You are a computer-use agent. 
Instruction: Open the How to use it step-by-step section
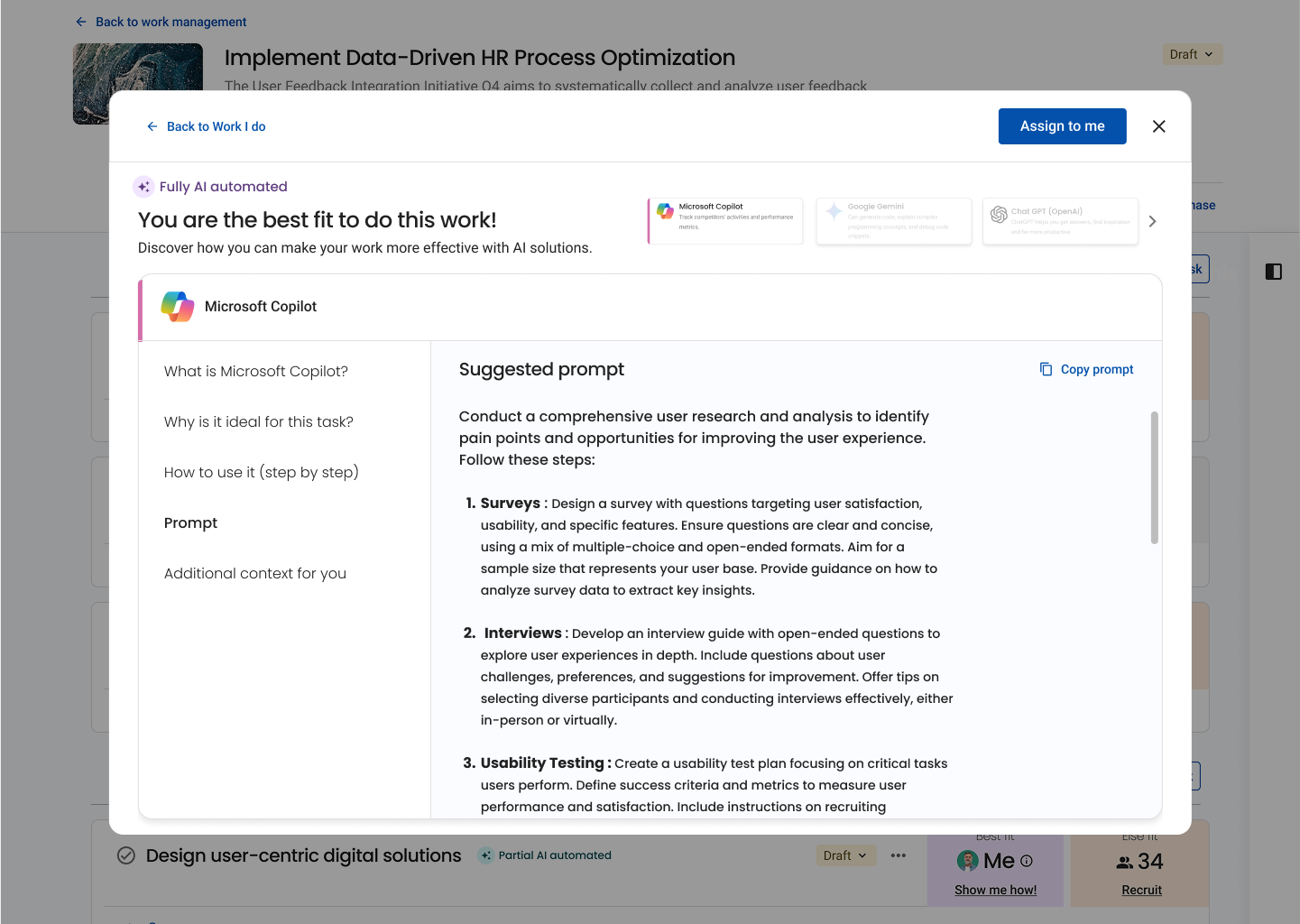pyautogui.click(x=262, y=473)
